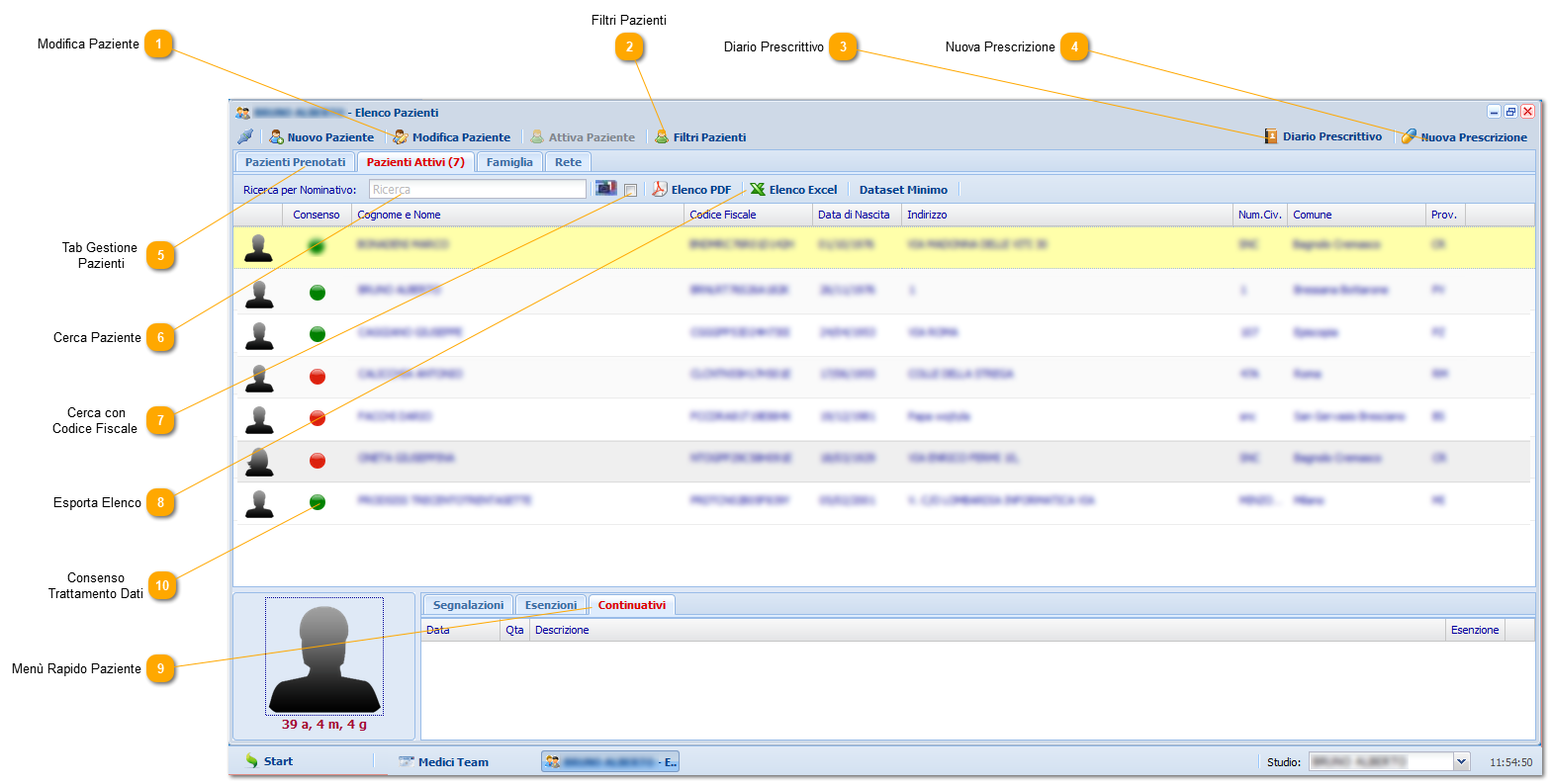Export the list with Elenco Excel

tap(793, 190)
